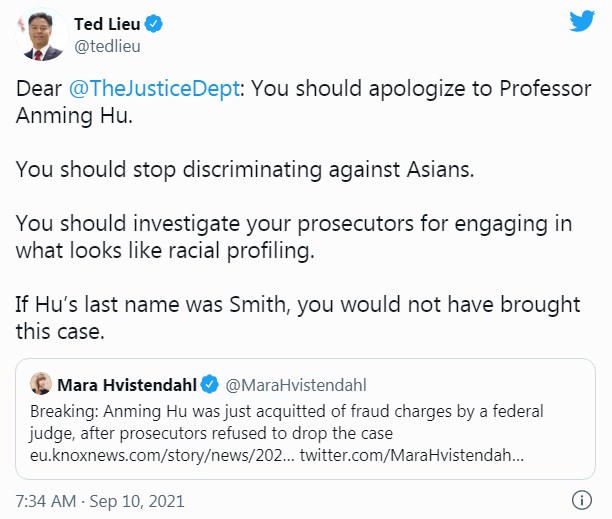Open the @TheJusticeDept mention

(154, 89)
